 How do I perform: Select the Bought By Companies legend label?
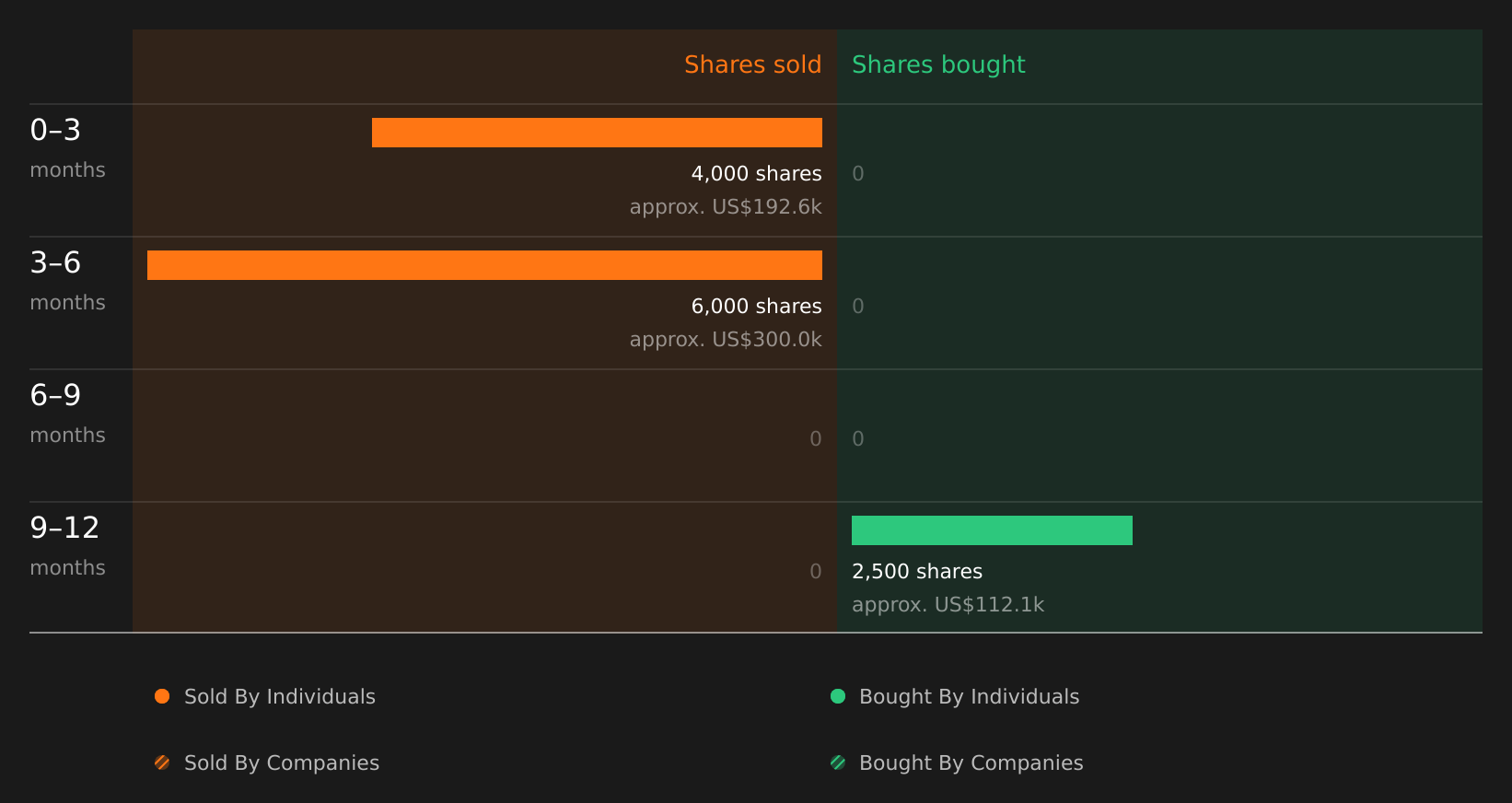pos(971,762)
